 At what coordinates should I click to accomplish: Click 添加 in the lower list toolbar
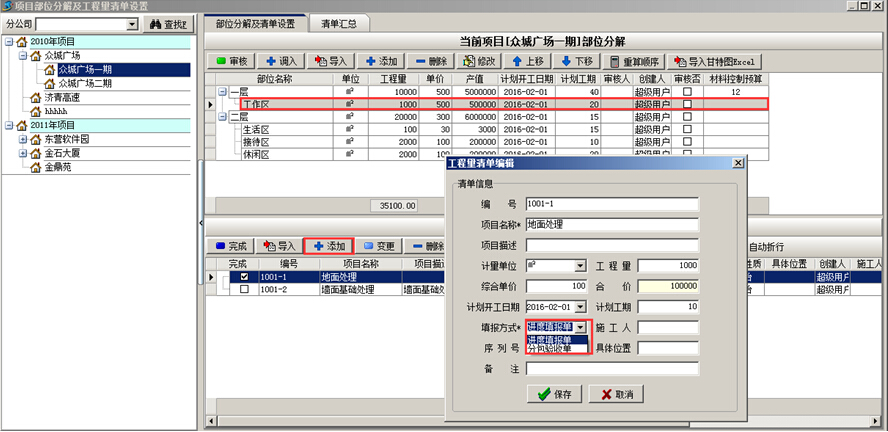click(327, 246)
